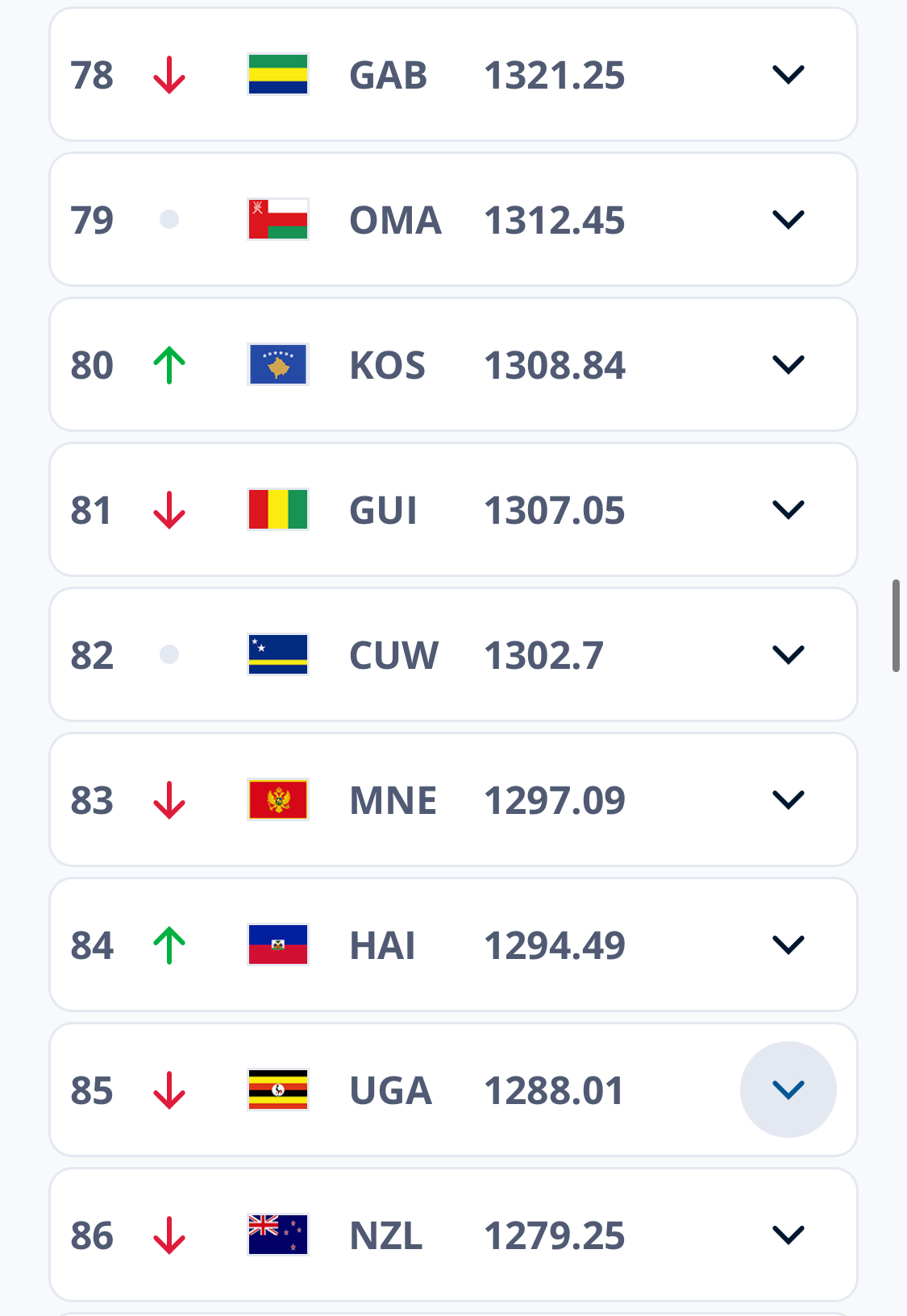Click the Curaçao flag icon
This screenshot has width=907, height=1316.
click(278, 655)
